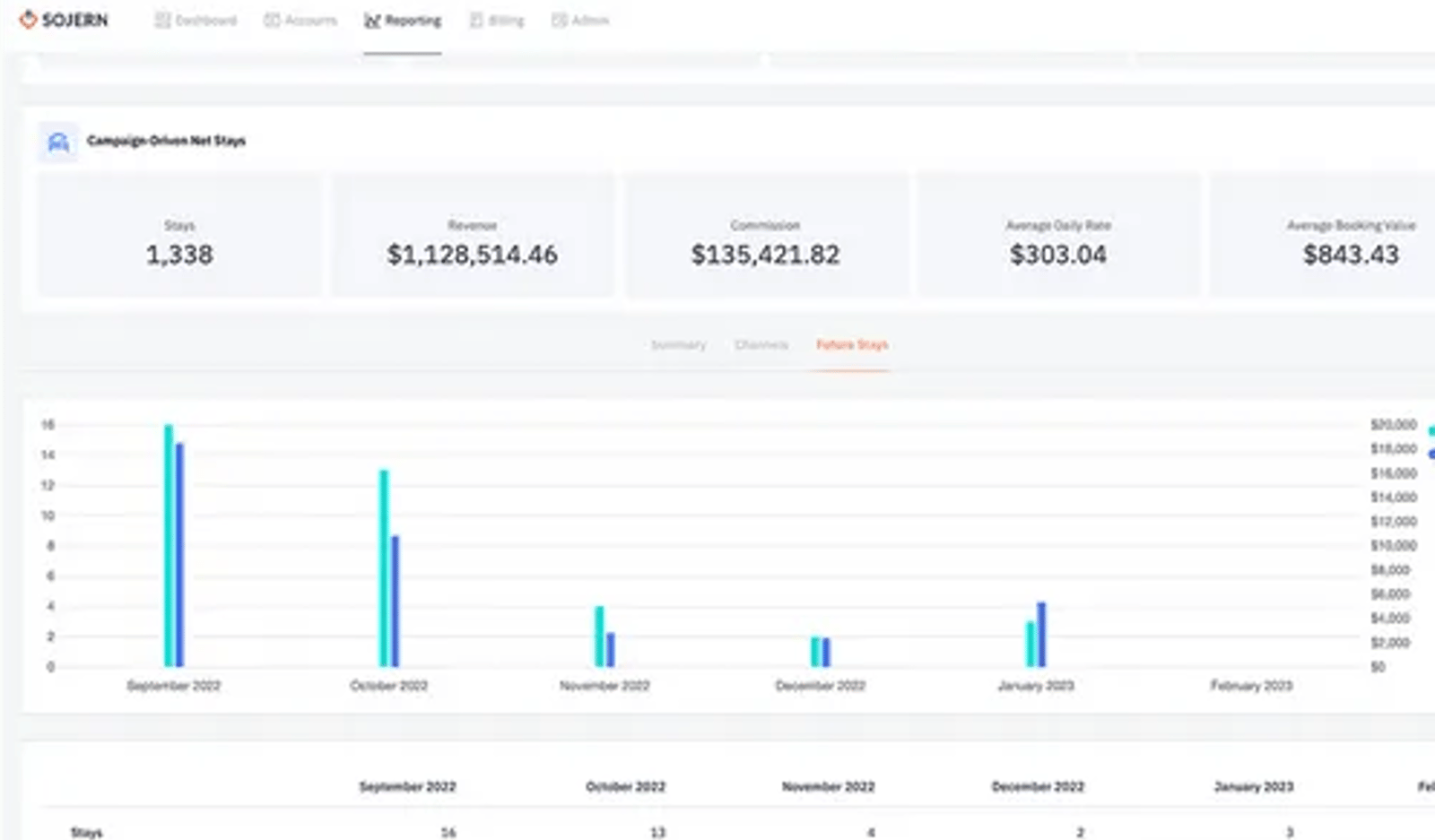Screen dimensions: 1435x840
Task: Click the blue September 2022 chart bar
Action: pyautogui.click(x=179, y=555)
